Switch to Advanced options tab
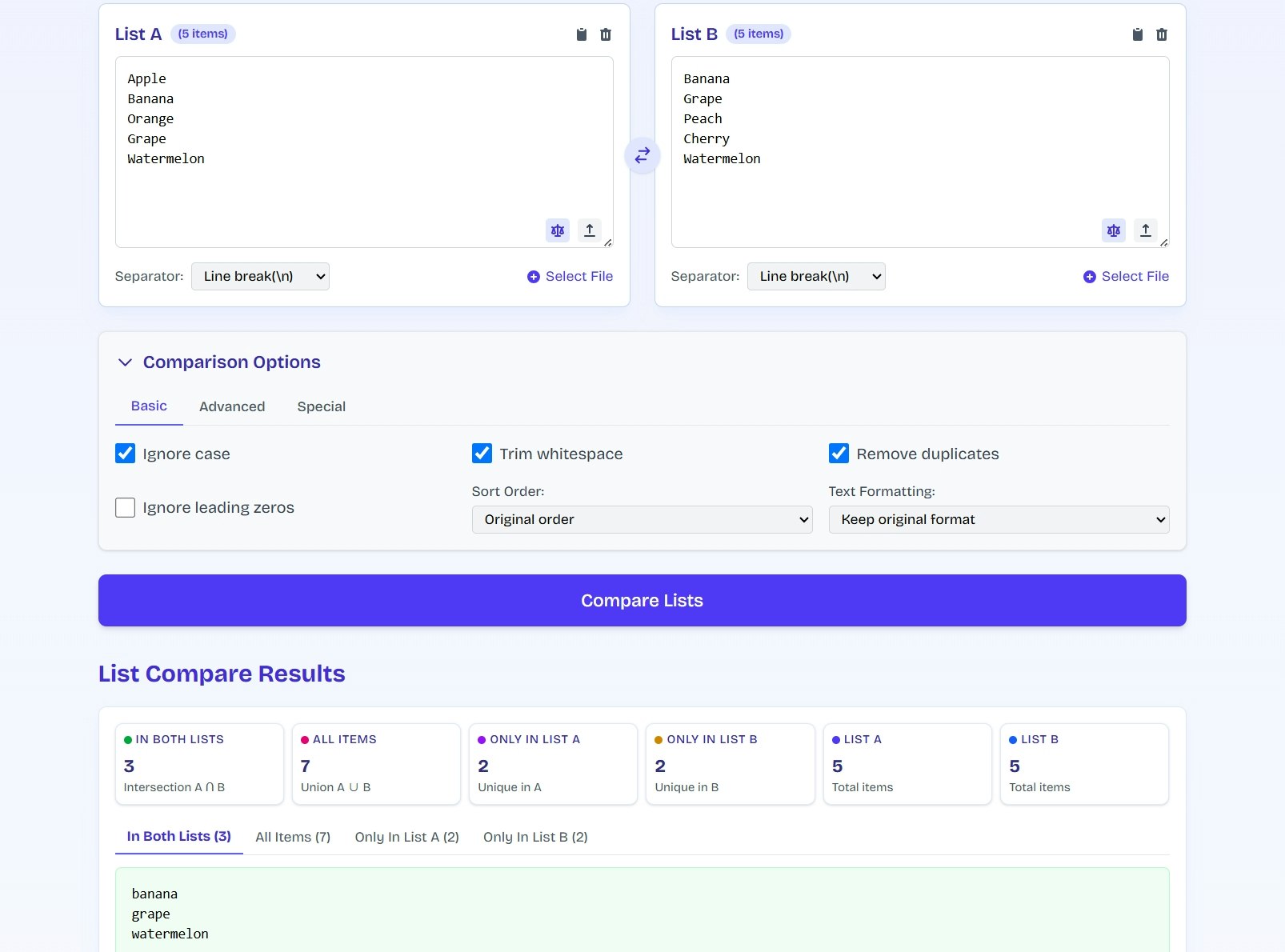 (232, 406)
